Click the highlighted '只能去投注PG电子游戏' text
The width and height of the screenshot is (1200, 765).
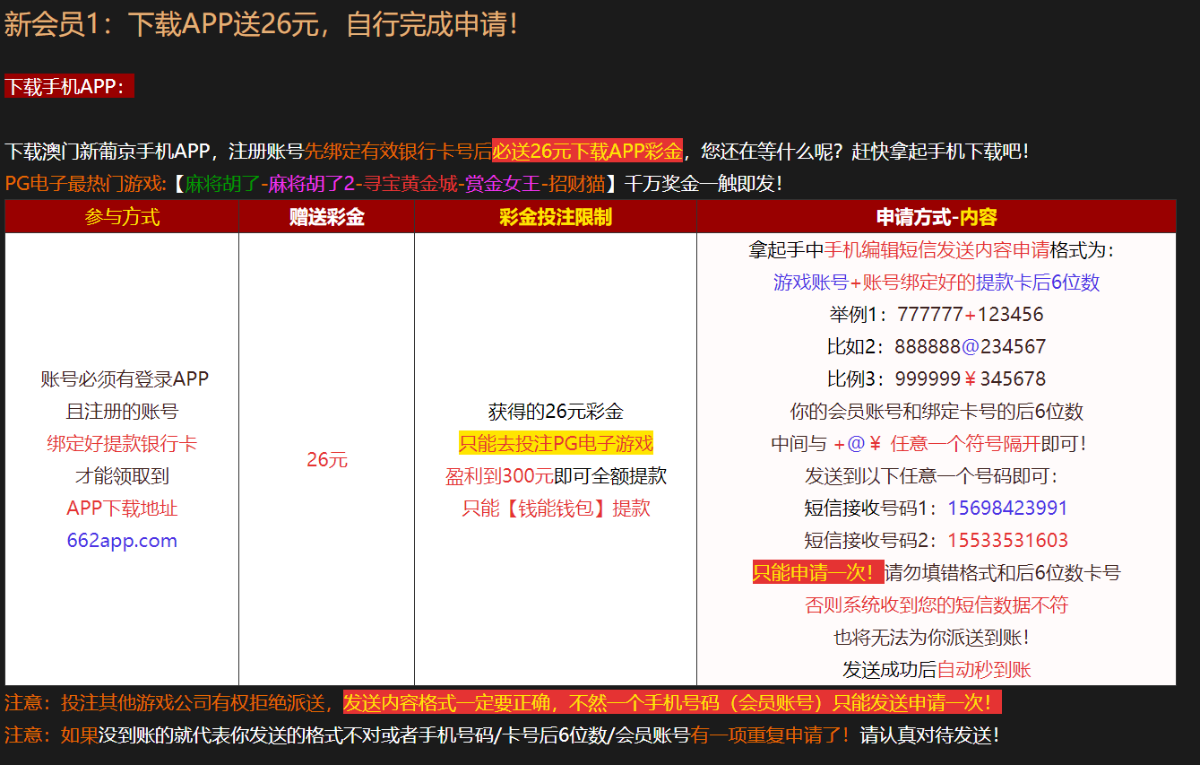pos(556,444)
